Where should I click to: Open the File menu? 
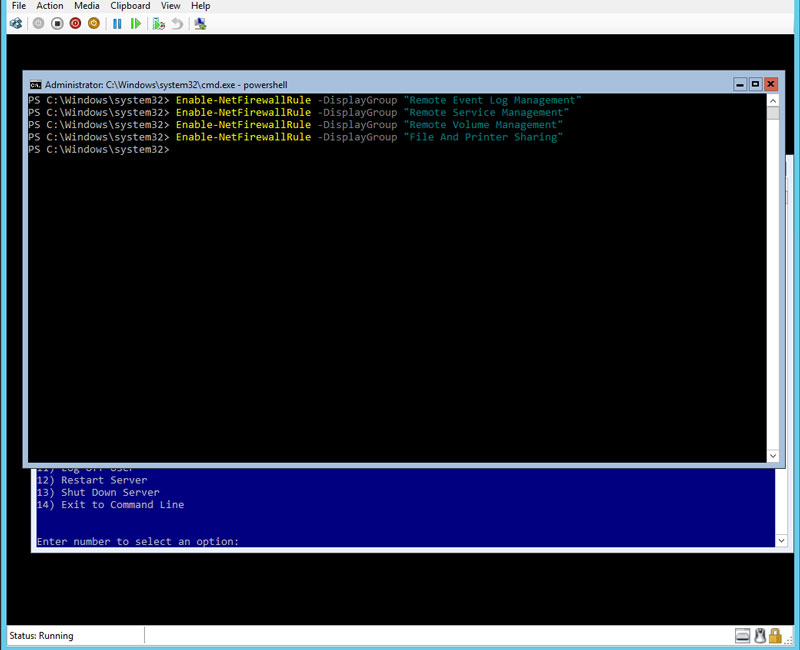tap(19, 6)
